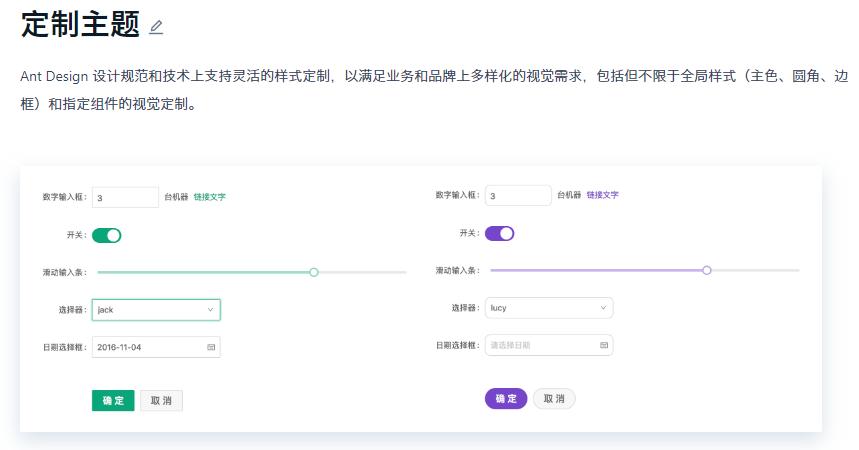Focus the number input in the purple theme demo
859x450 pixels.
point(518,196)
